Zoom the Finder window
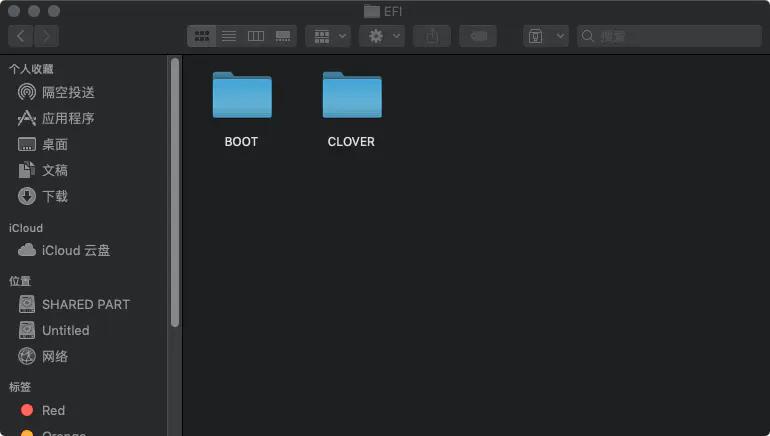Viewport: 770px width, 436px height. click(54, 11)
